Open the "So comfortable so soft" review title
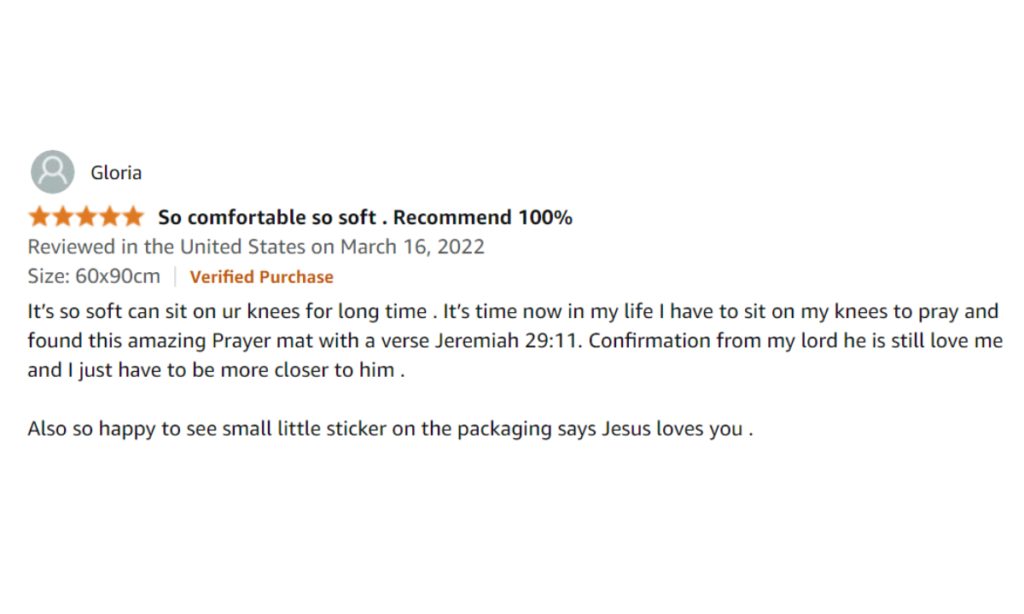 click(x=267, y=217)
